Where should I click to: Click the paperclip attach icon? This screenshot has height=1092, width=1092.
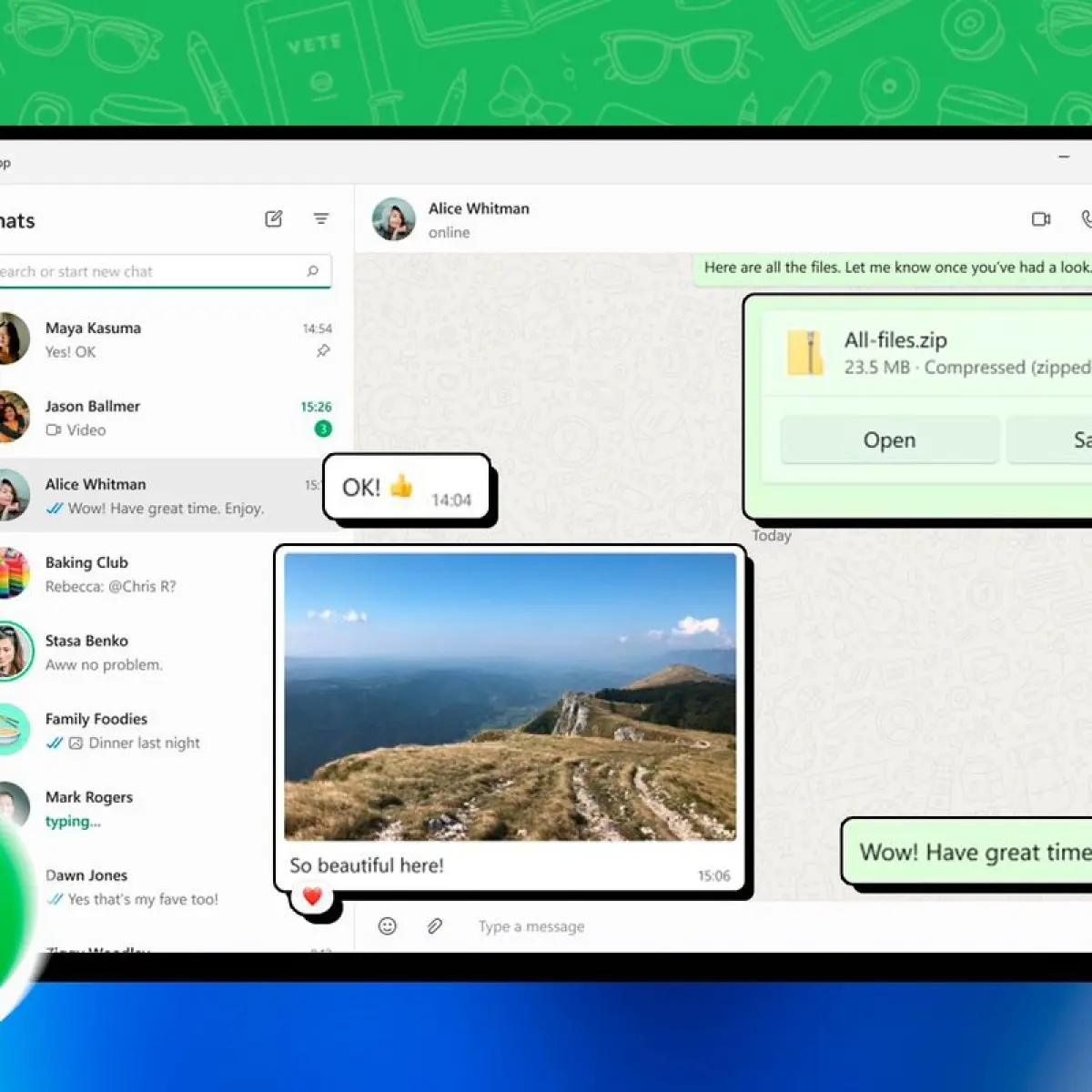pyautogui.click(x=435, y=926)
